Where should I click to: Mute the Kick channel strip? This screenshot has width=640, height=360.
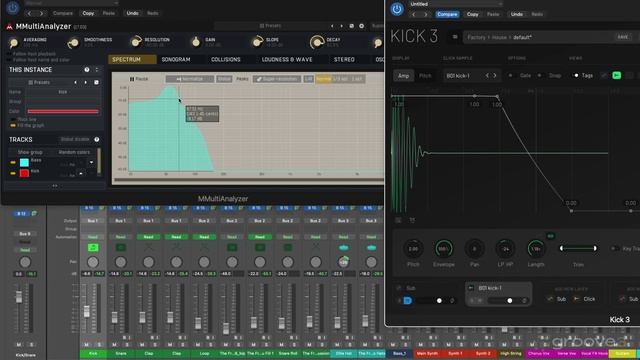coord(87,345)
